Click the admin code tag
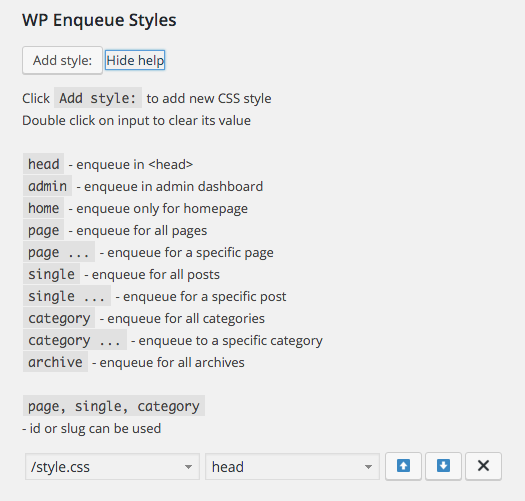The image size is (525, 501). click(x=47, y=186)
